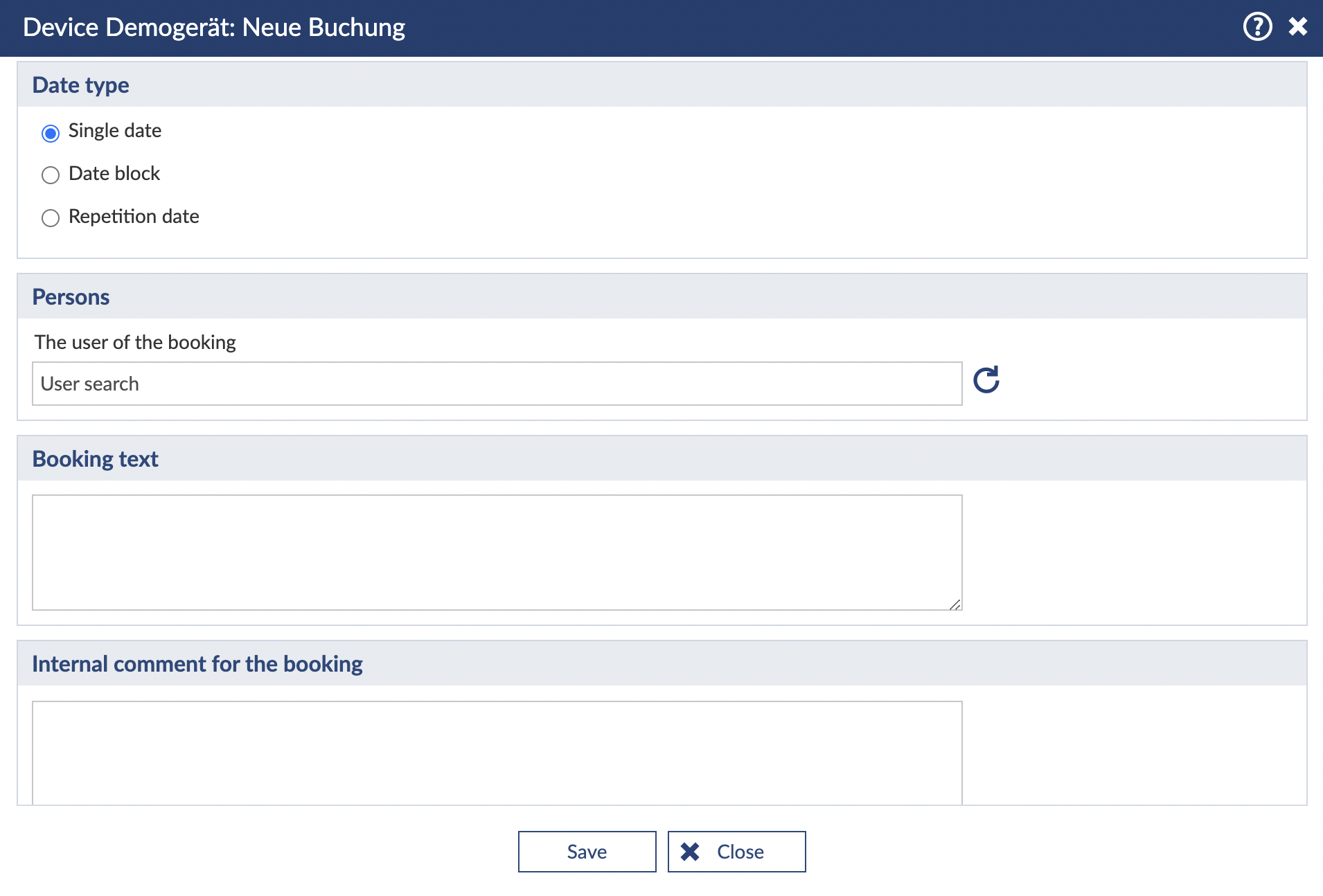Image resolution: width=1323 pixels, height=896 pixels.
Task: Open the help question mark icon
Action: coord(1257,27)
